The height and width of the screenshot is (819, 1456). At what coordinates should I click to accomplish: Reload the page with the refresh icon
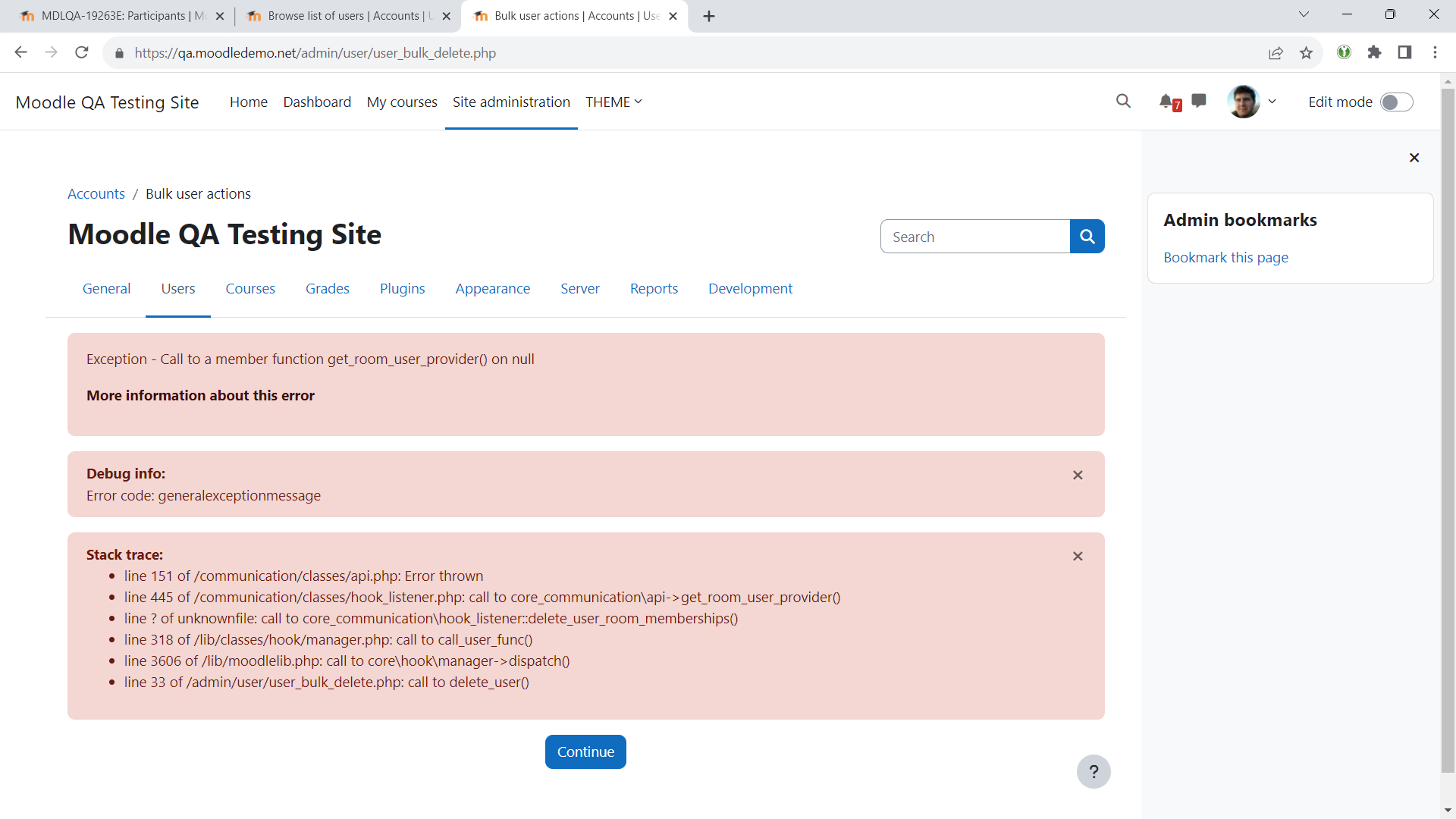pos(82,52)
